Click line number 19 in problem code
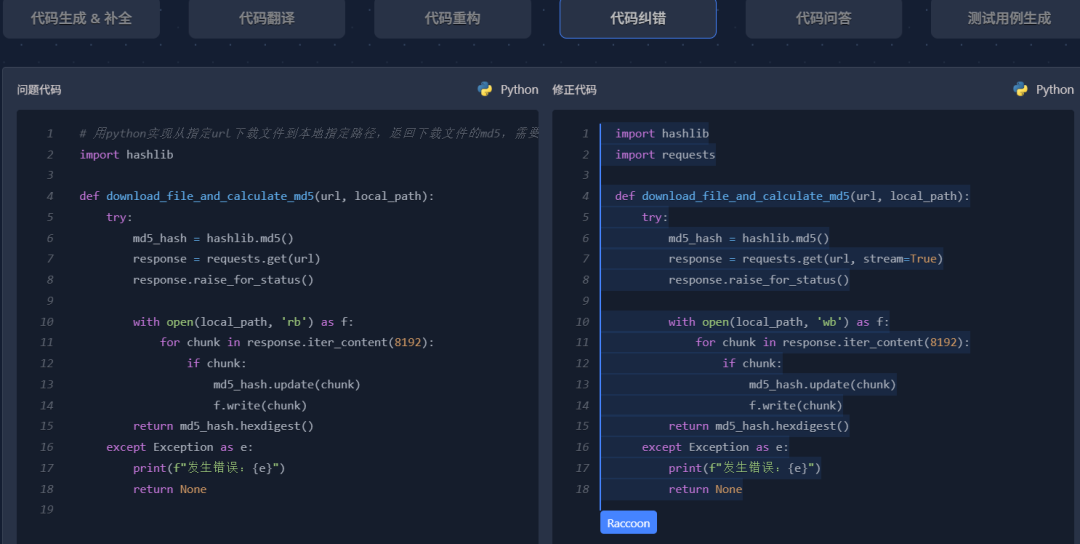 pyautogui.click(x=46, y=510)
